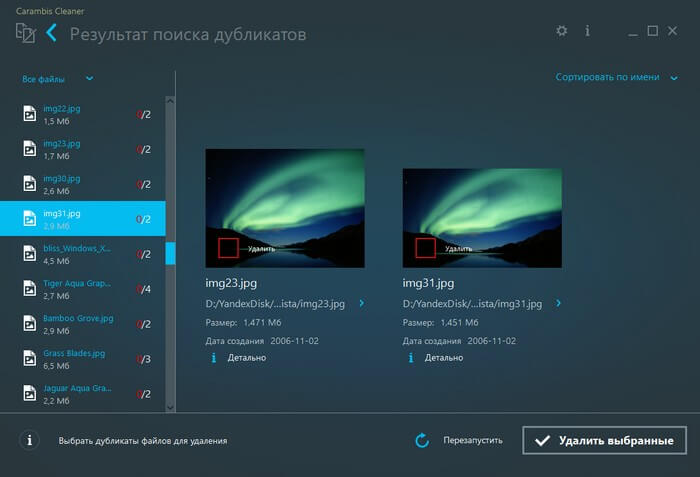Image resolution: width=700 pixels, height=477 pixels.
Task: Close the Carambis Cleaner window
Action: coord(672,31)
